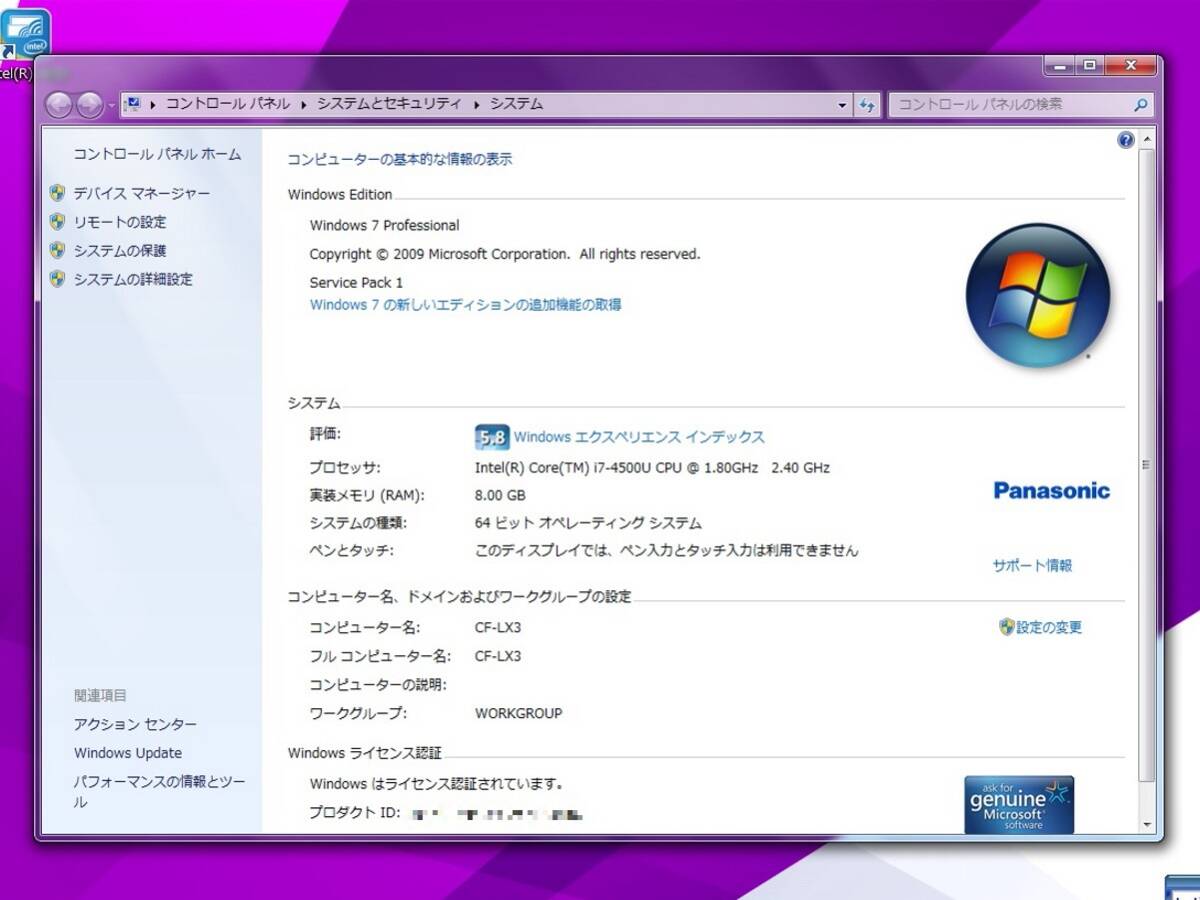Click the refresh button beside address bar
The image size is (1200, 900).
coord(867,105)
